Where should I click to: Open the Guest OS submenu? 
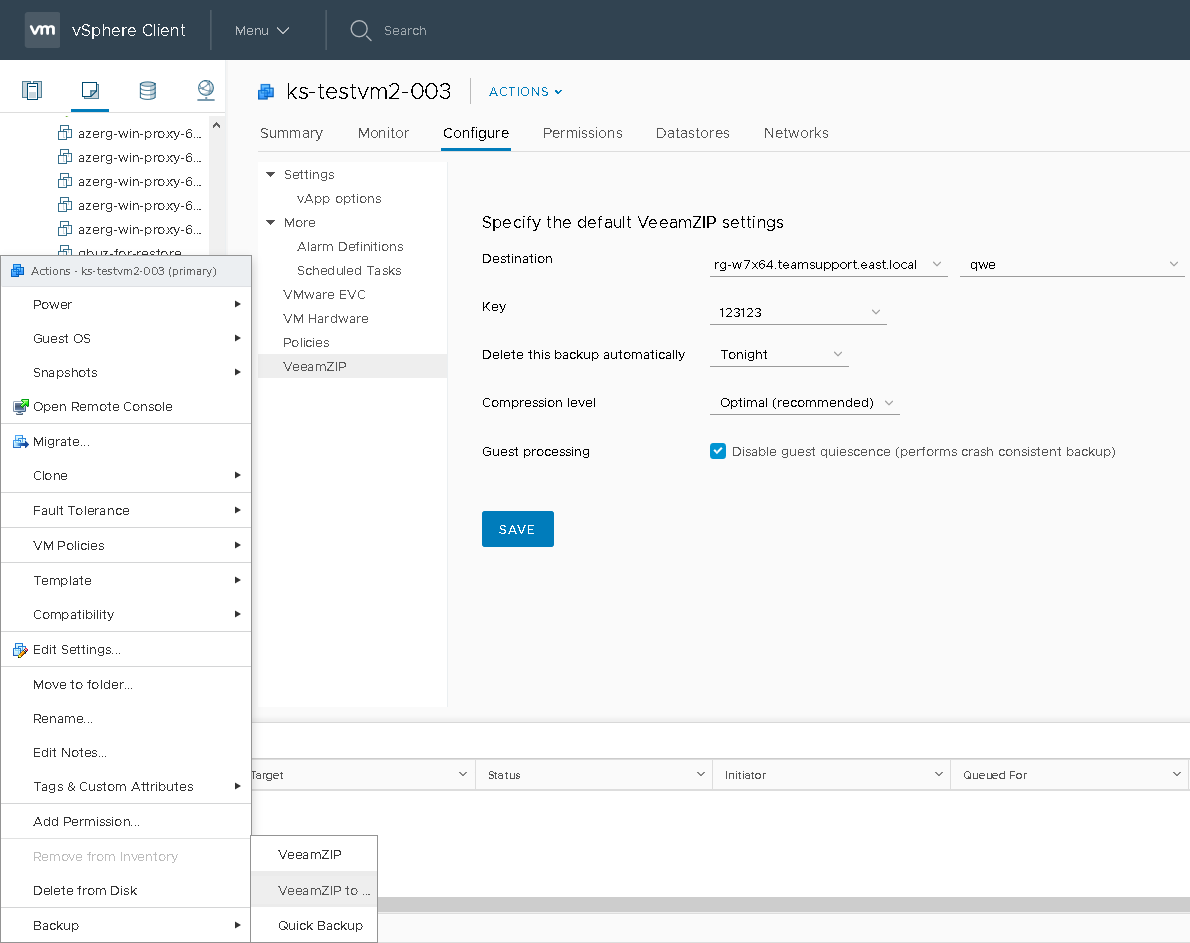click(126, 338)
